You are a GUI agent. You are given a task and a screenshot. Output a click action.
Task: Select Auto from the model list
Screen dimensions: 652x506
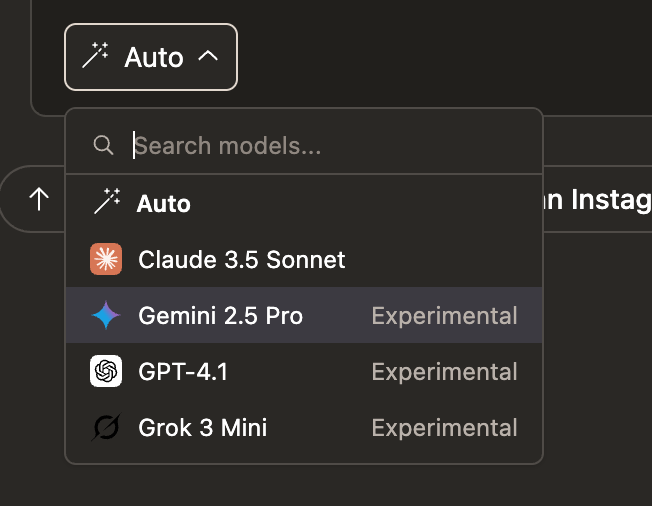coord(164,204)
